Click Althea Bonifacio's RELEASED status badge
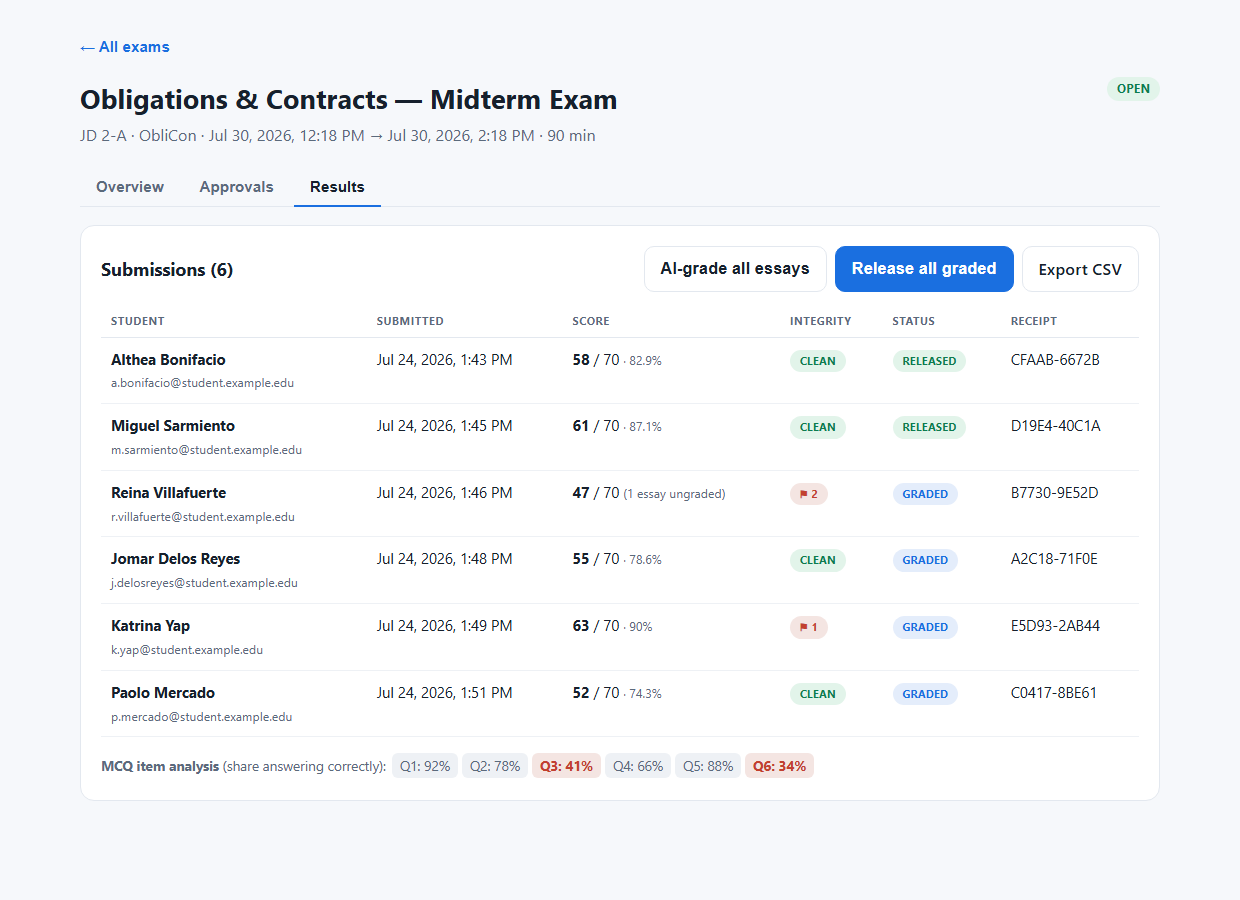This screenshot has height=900, width=1240. [929, 361]
